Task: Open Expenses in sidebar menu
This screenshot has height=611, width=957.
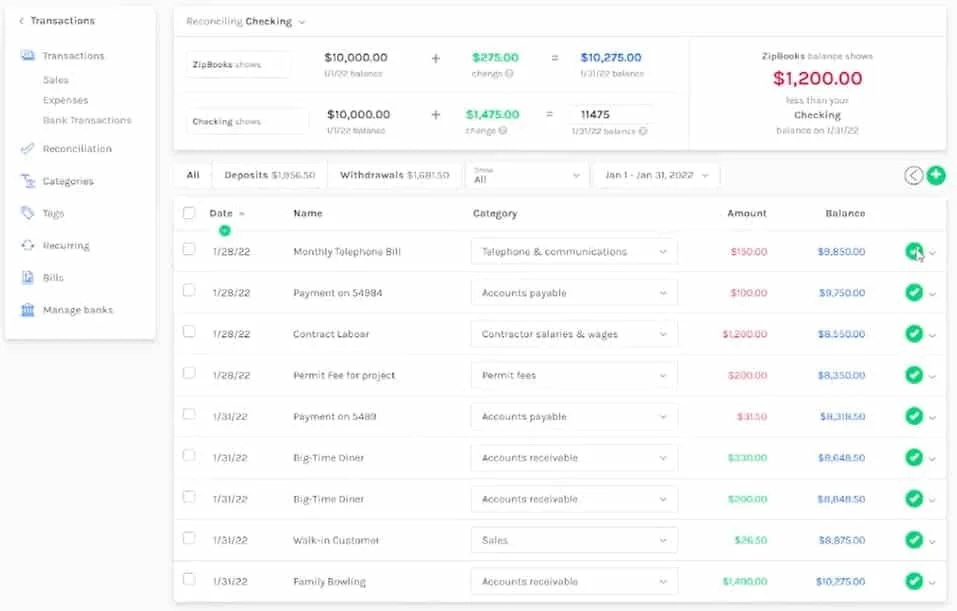Action: coord(65,100)
